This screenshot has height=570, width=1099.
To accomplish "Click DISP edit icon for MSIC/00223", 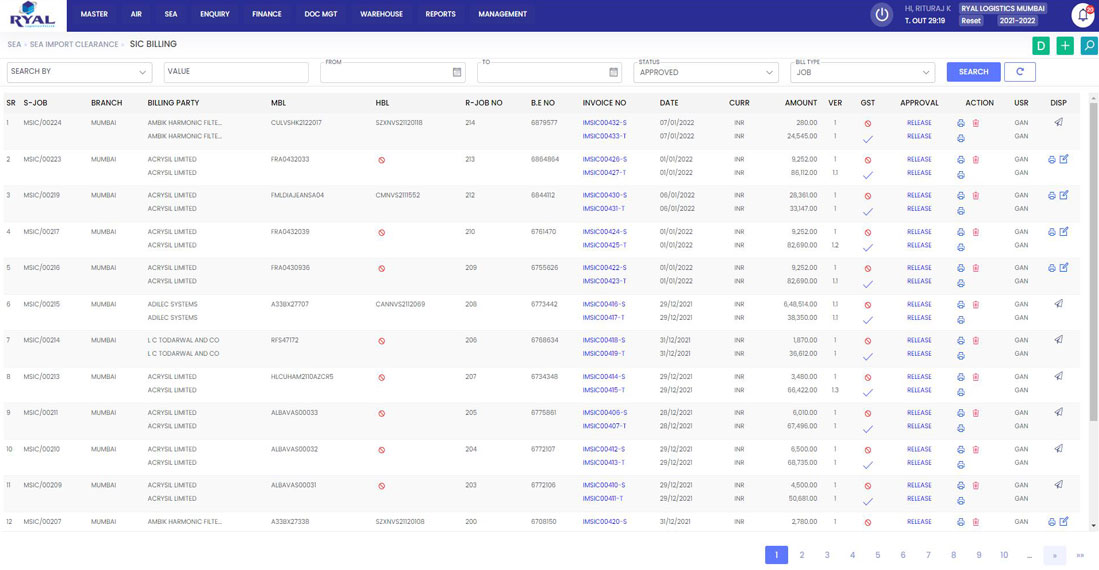I will tap(1064, 159).
